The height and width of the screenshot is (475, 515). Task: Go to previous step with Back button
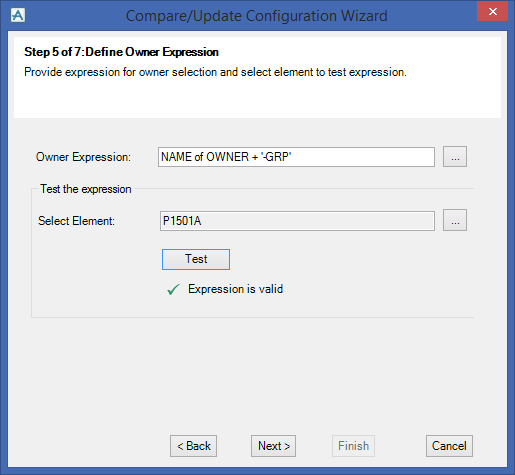point(193,446)
